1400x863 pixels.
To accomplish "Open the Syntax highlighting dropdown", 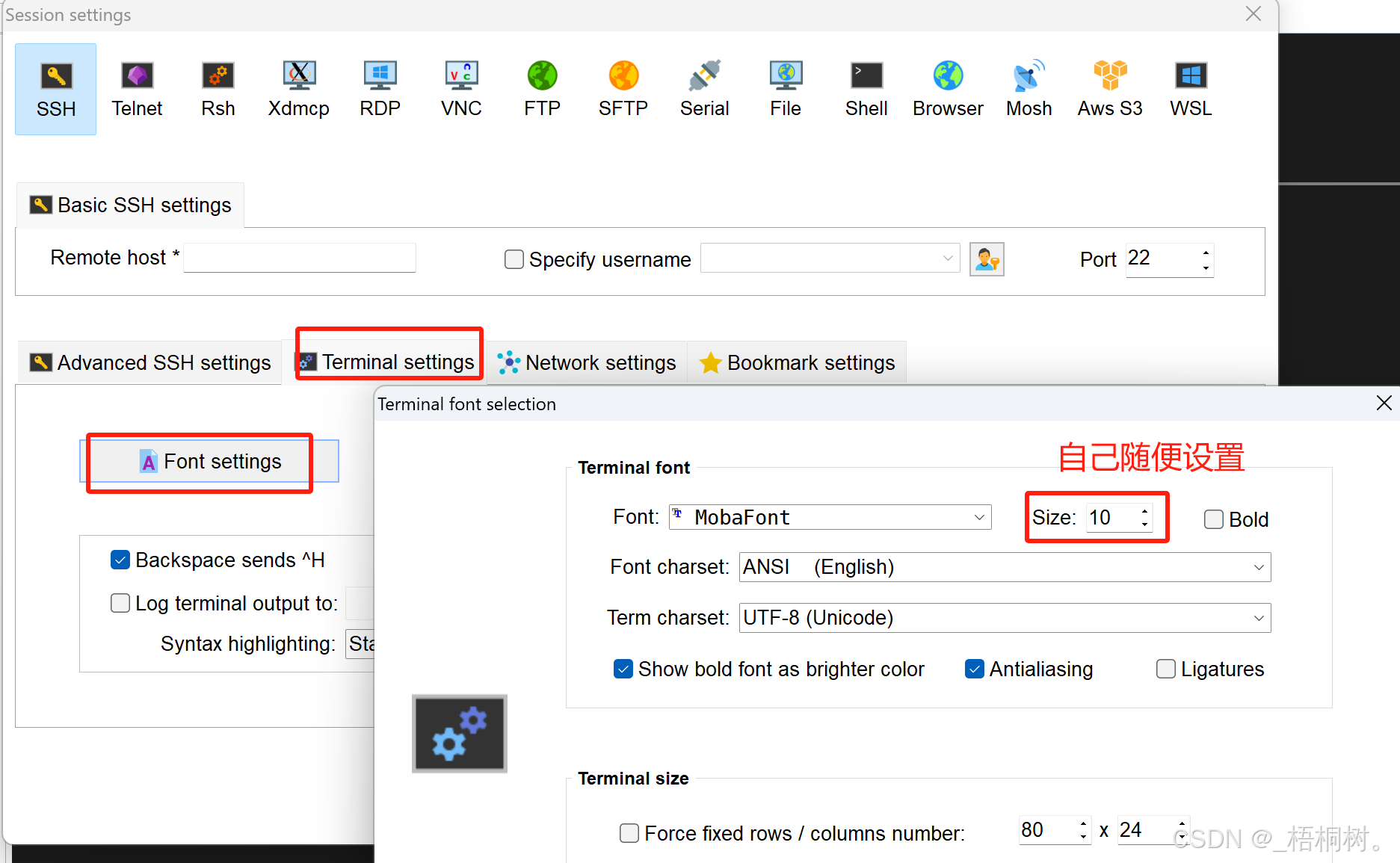I will pos(360,643).
